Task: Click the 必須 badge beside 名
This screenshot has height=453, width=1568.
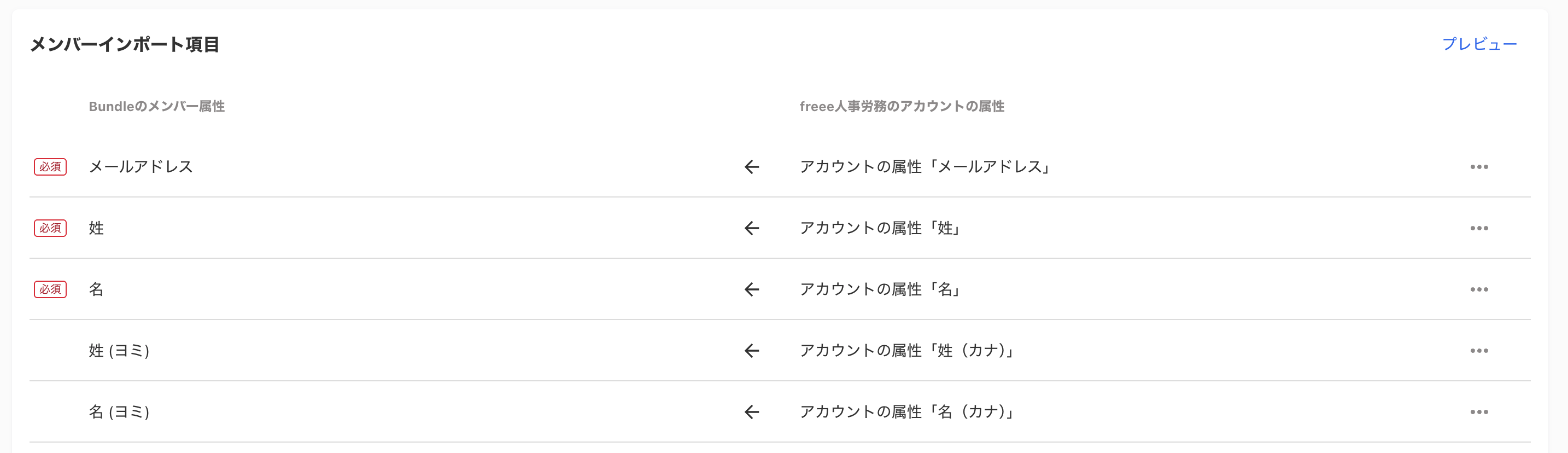Action: pos(50,289)
